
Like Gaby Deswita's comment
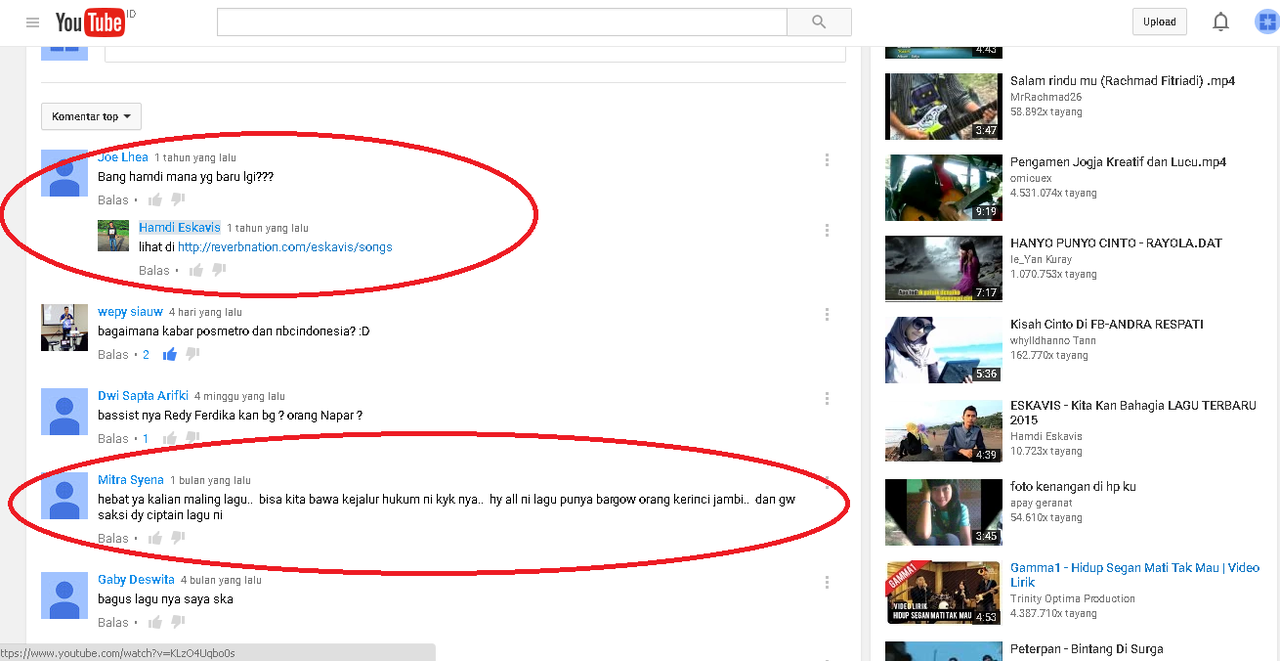pos(155,622)
